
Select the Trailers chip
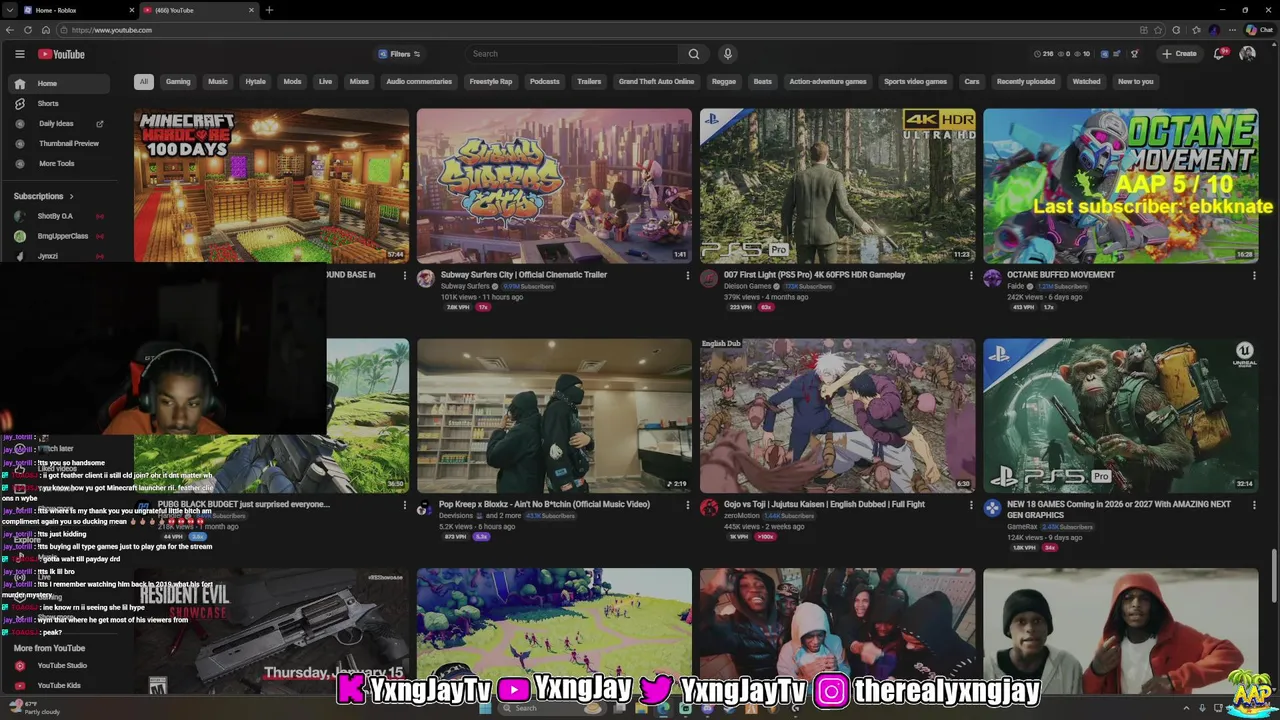[589, 82]
